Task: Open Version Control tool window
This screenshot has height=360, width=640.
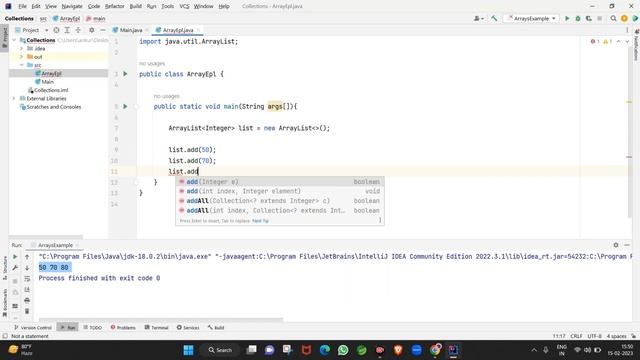Action: point(33,327)
